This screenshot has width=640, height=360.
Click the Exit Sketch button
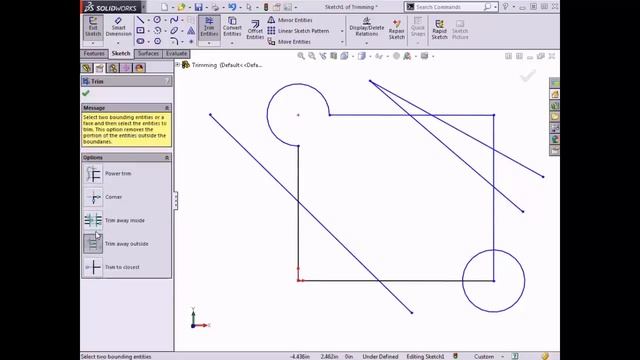93,27
